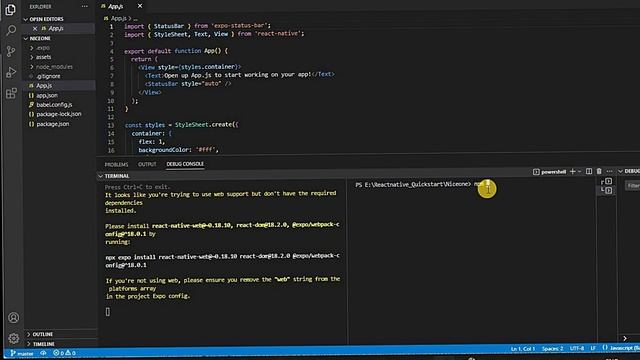This screenshot has height=360, width=640.
Task: Open the Search view in the activity bar
Action: tap(11, 30)
